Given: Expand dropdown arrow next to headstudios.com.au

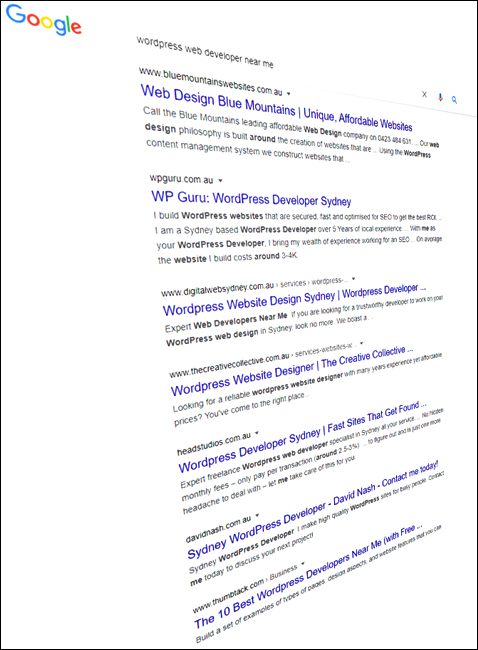Looking at the screenshot, I should pyautogui.click(x=257, y=432).
